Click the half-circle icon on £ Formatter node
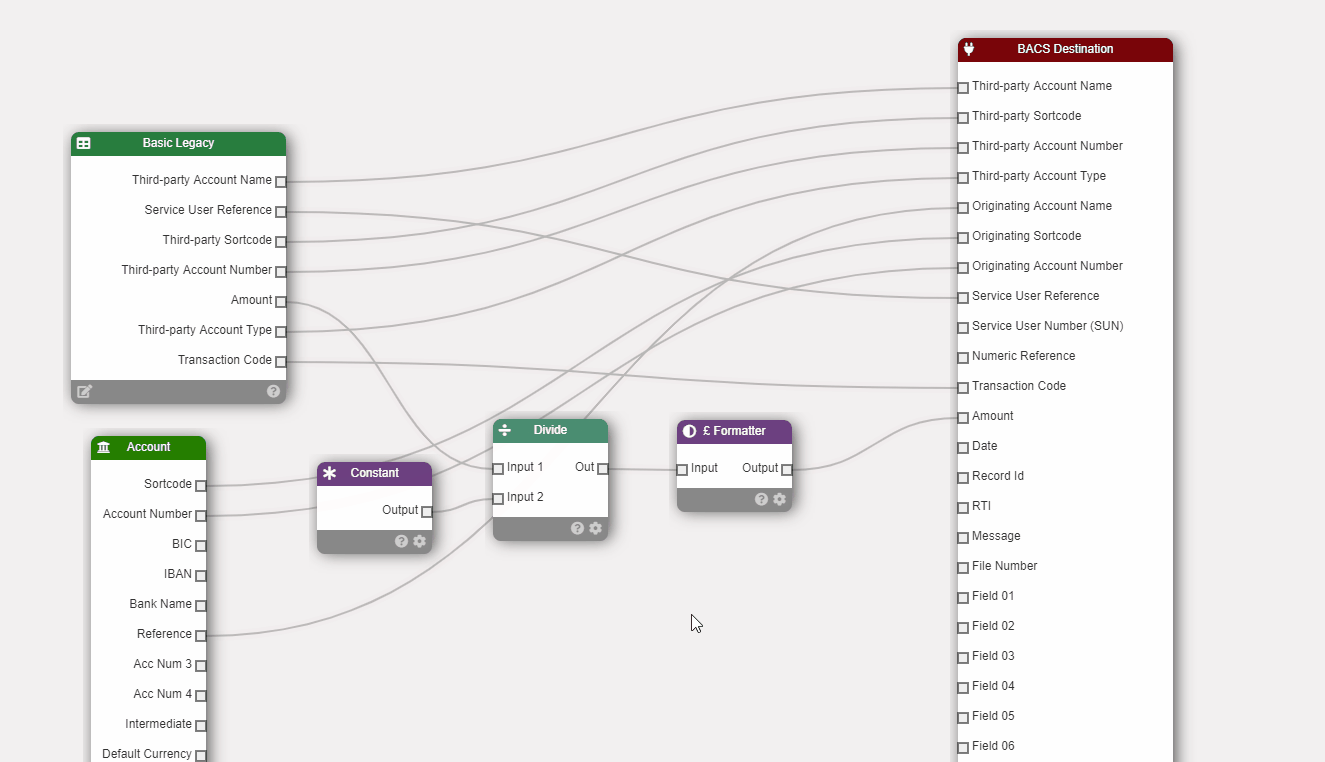Screen dimensions: 1325x762 point(689,431)
